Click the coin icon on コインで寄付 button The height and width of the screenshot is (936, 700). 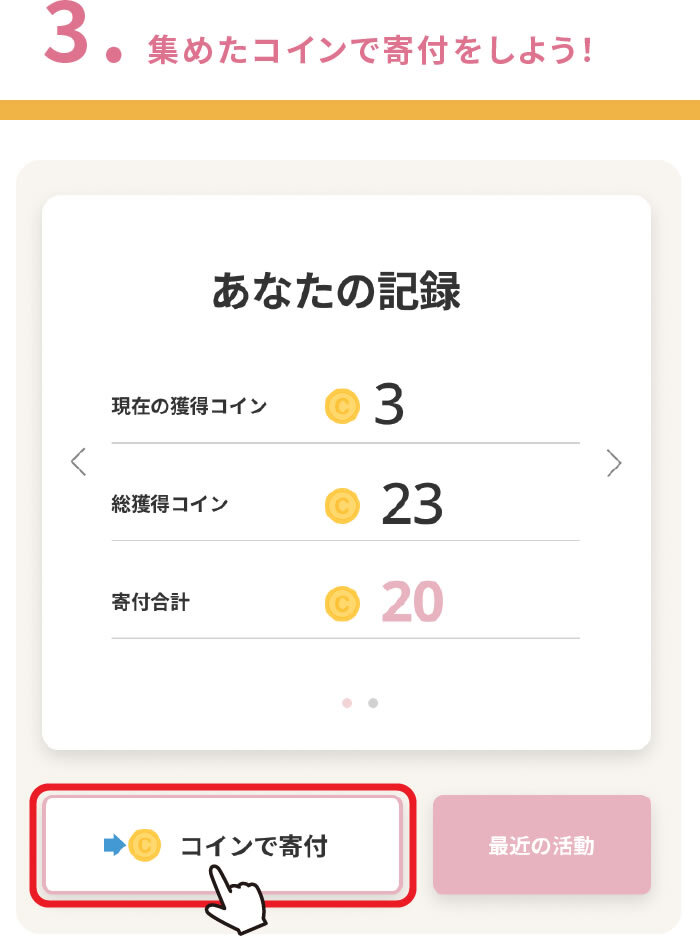point(145,846)
